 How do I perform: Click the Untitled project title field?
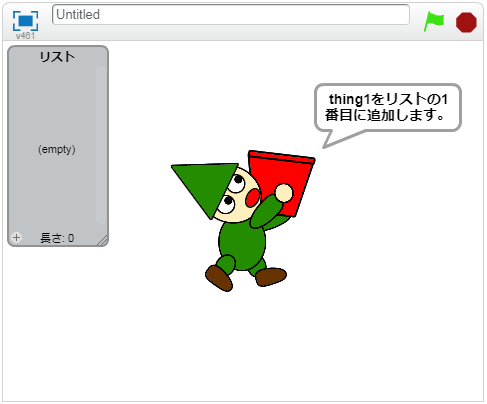231,15
